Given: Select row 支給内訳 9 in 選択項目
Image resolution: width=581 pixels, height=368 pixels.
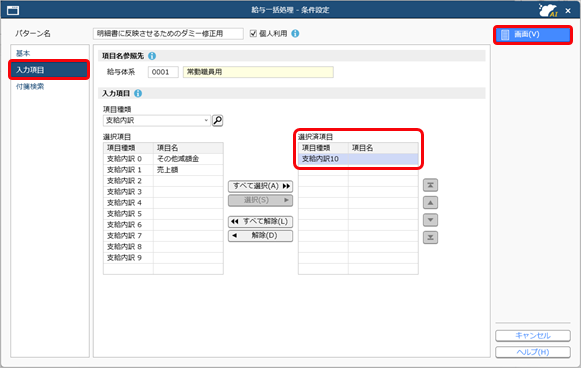Looking at the screenshot, I should tap(163, 258).
